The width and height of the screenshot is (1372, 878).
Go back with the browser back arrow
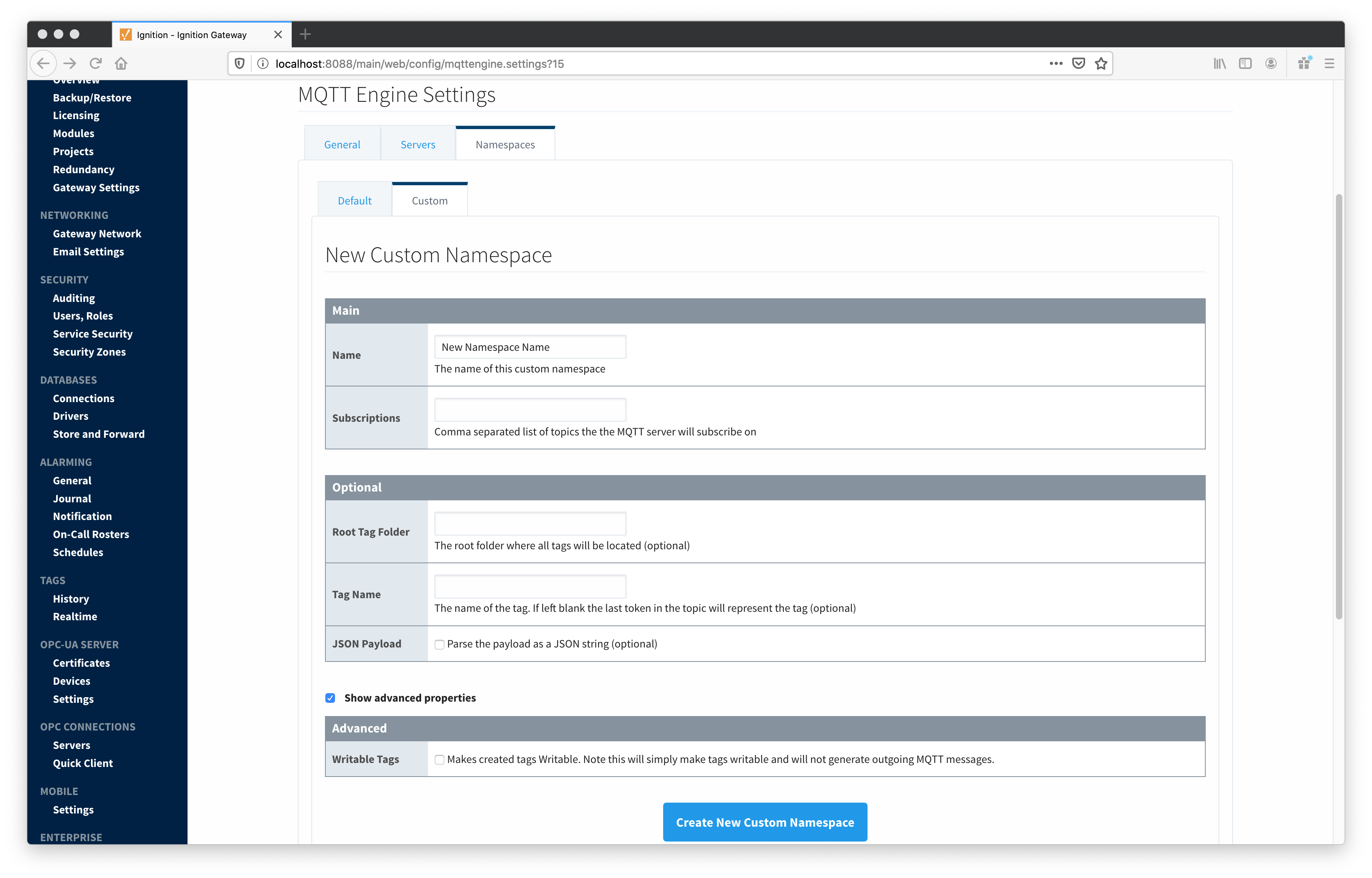click(x=43, y=63)
